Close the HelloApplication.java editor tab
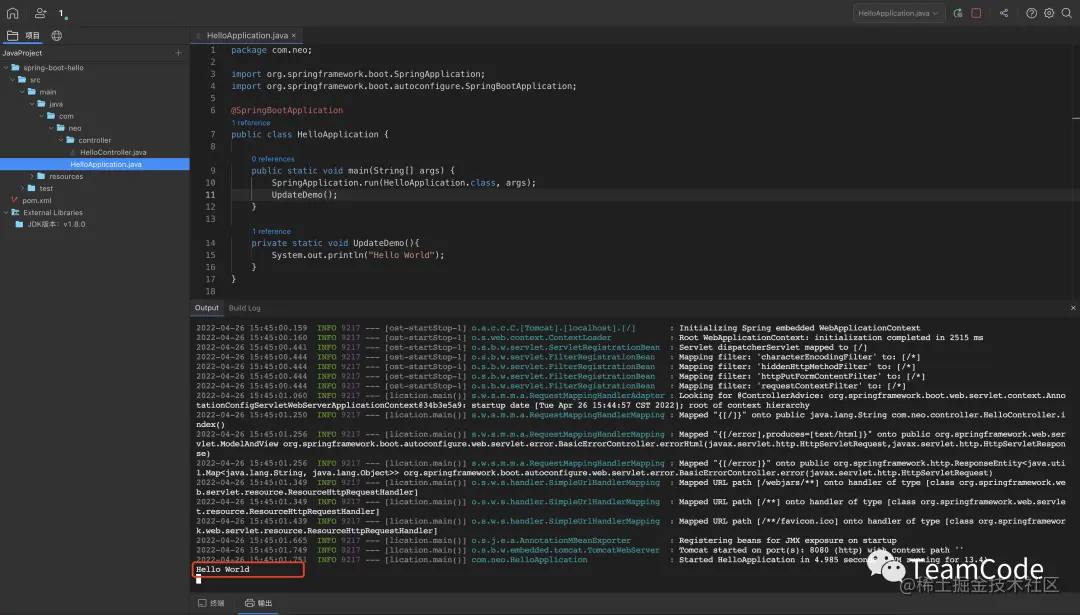Screen dimensions: 1080x615 (x=294, y=36)
